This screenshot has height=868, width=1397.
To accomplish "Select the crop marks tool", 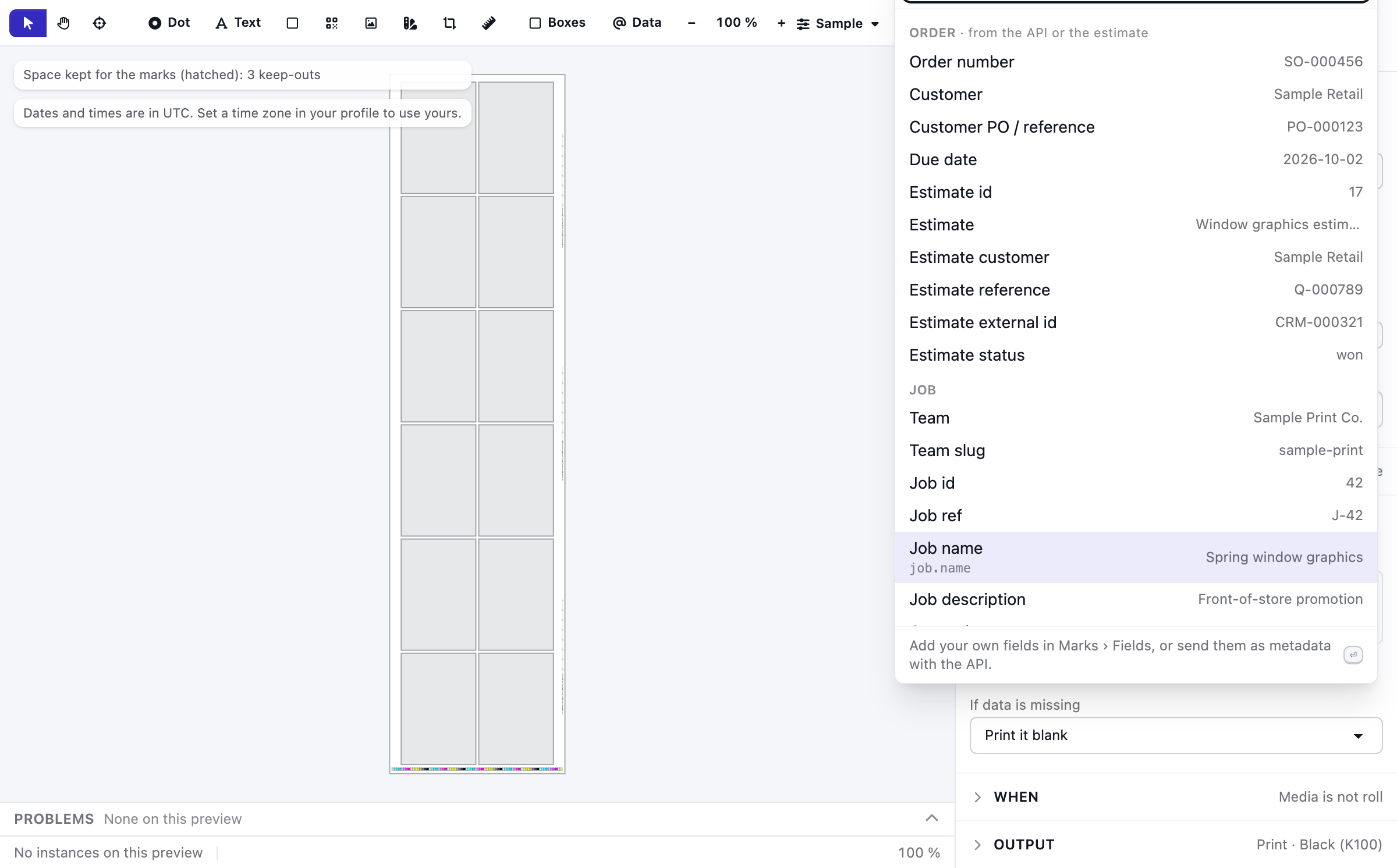I will [x=449, y=23].
